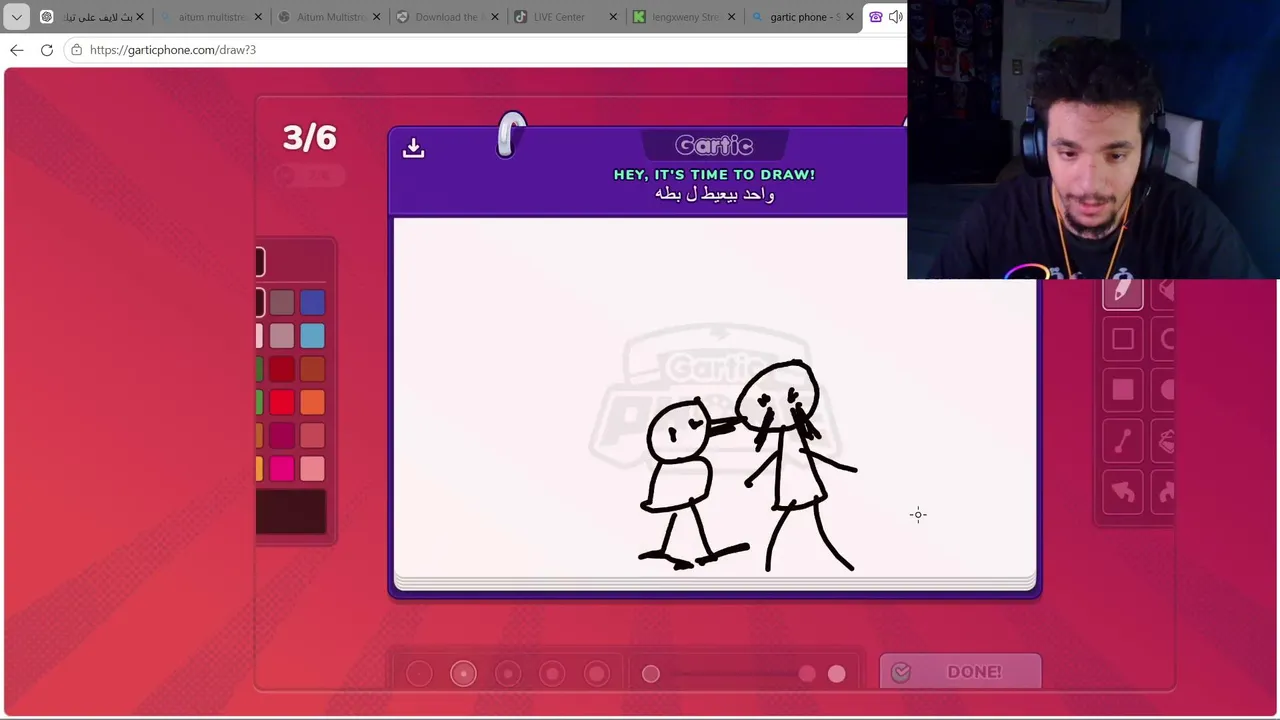
Task: Close the Aitum Multistre... tab with capital A
Action: coord(377,17)
